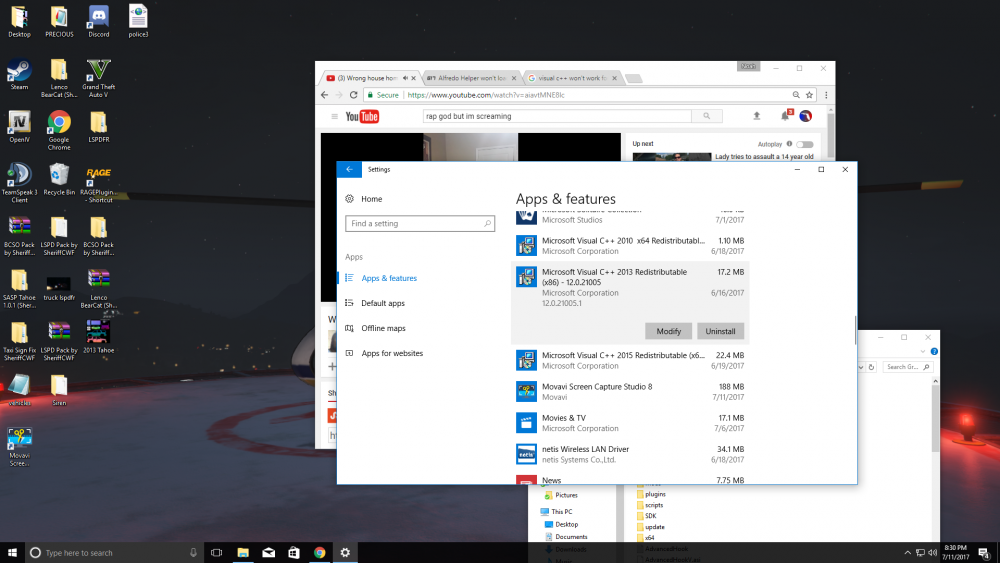Image resolution: width=1000 pixels, height=563 pixels.
Task: Click the Modify button
Action: [669, 331]
